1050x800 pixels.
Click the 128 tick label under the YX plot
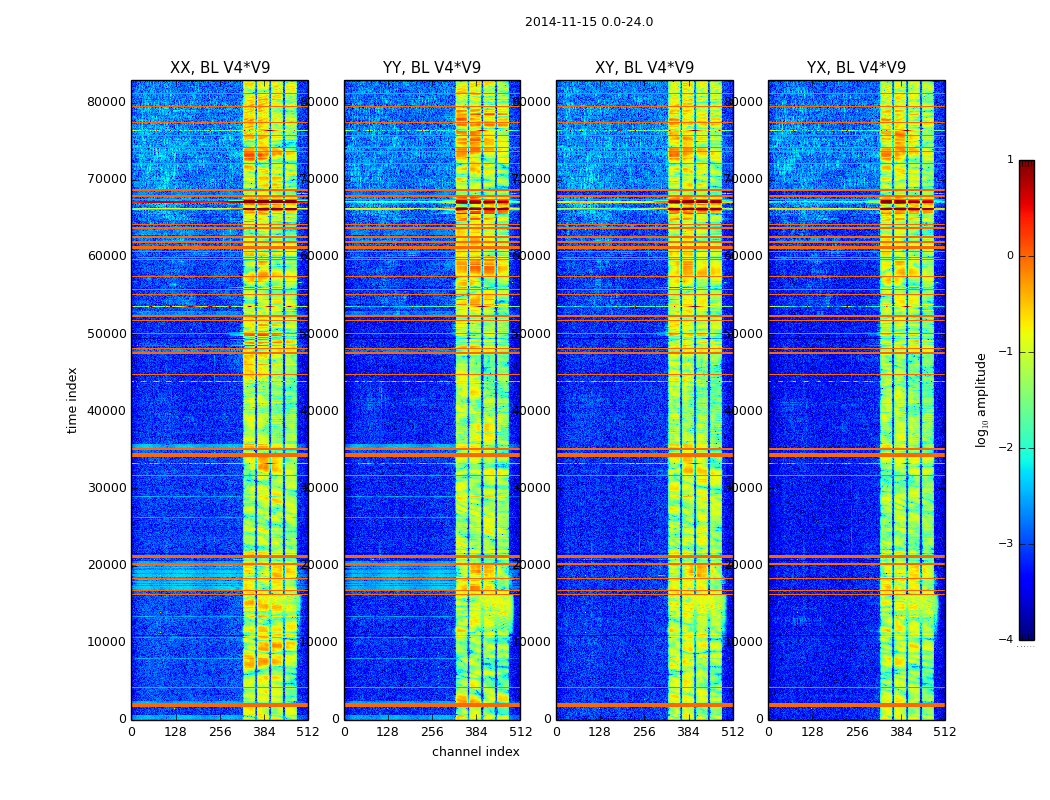pyautogui.click(x=812, y=732)
